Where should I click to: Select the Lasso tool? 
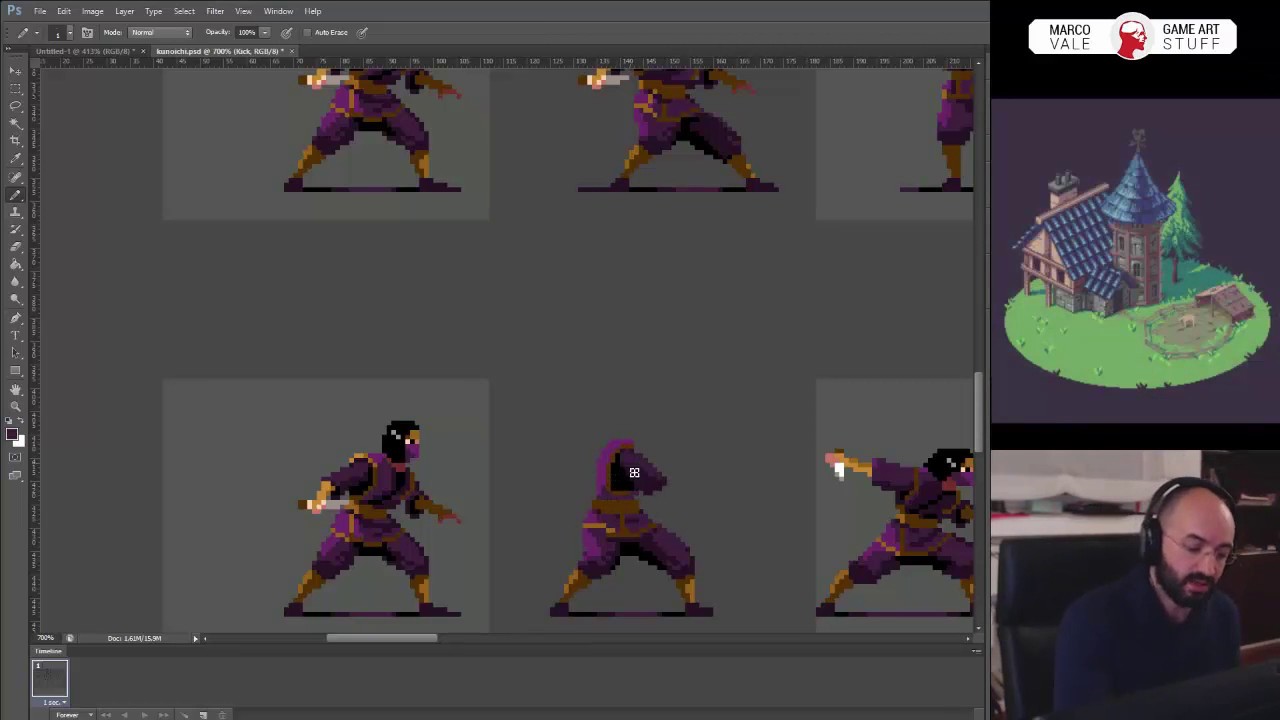(x=15, y=105)
